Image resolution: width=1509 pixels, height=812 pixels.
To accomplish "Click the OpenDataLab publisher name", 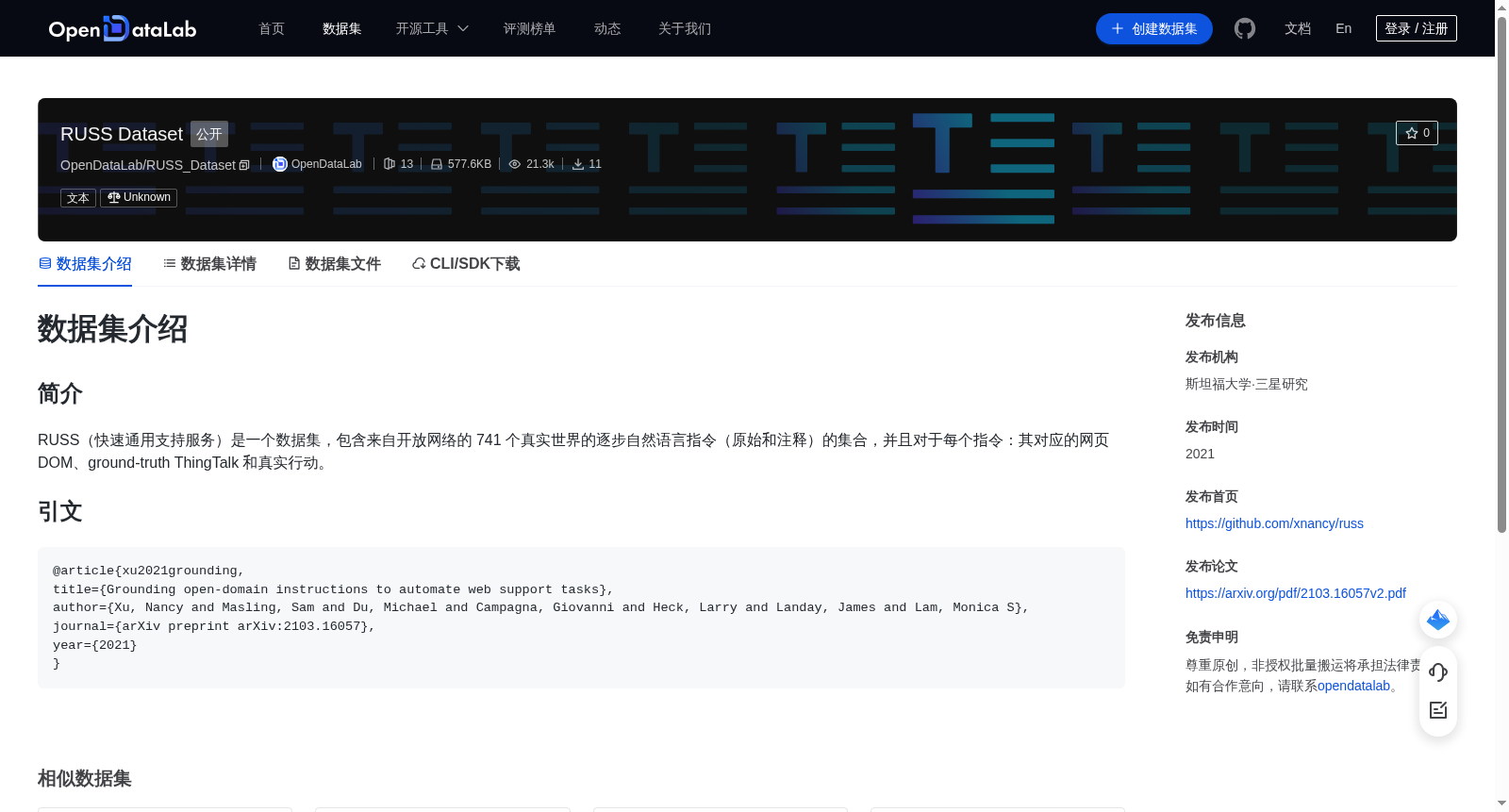I will click(x=326, y=164).
